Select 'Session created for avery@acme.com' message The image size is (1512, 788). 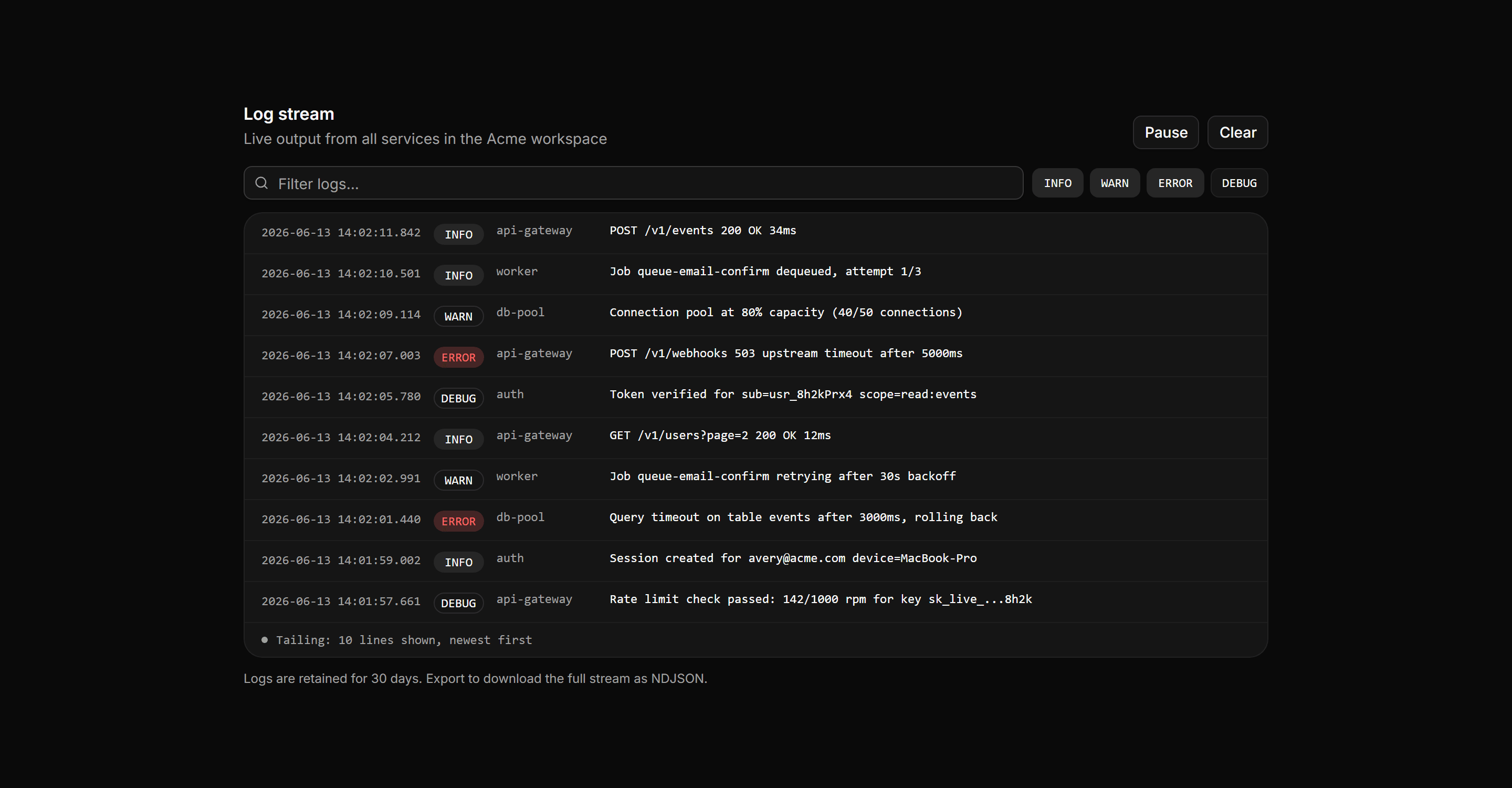coord(793,558)
